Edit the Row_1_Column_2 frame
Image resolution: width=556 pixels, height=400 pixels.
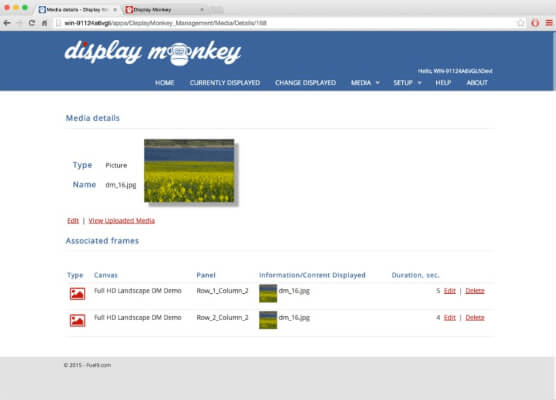(450, 291)
